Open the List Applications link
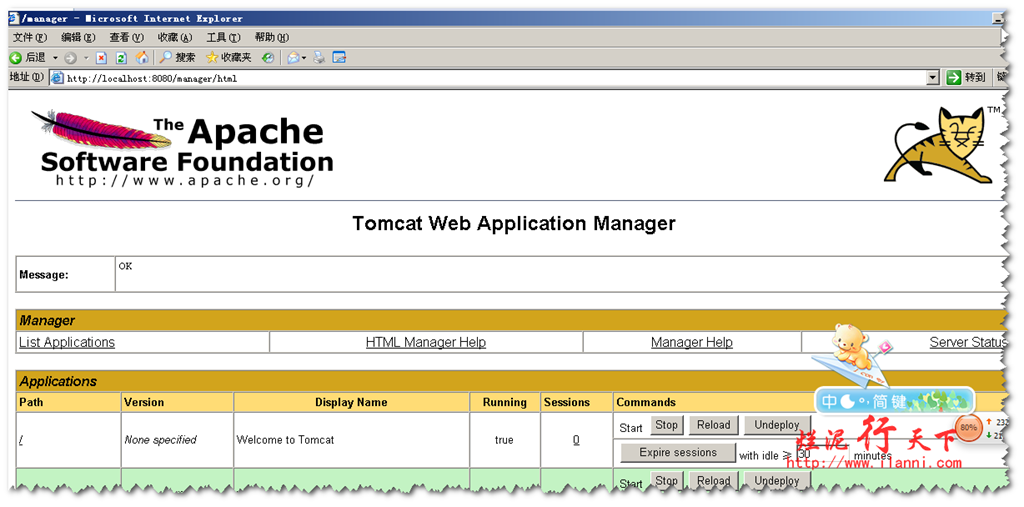Image resolution: width=1024 pixels, height=507 pixels. [67, 342]
